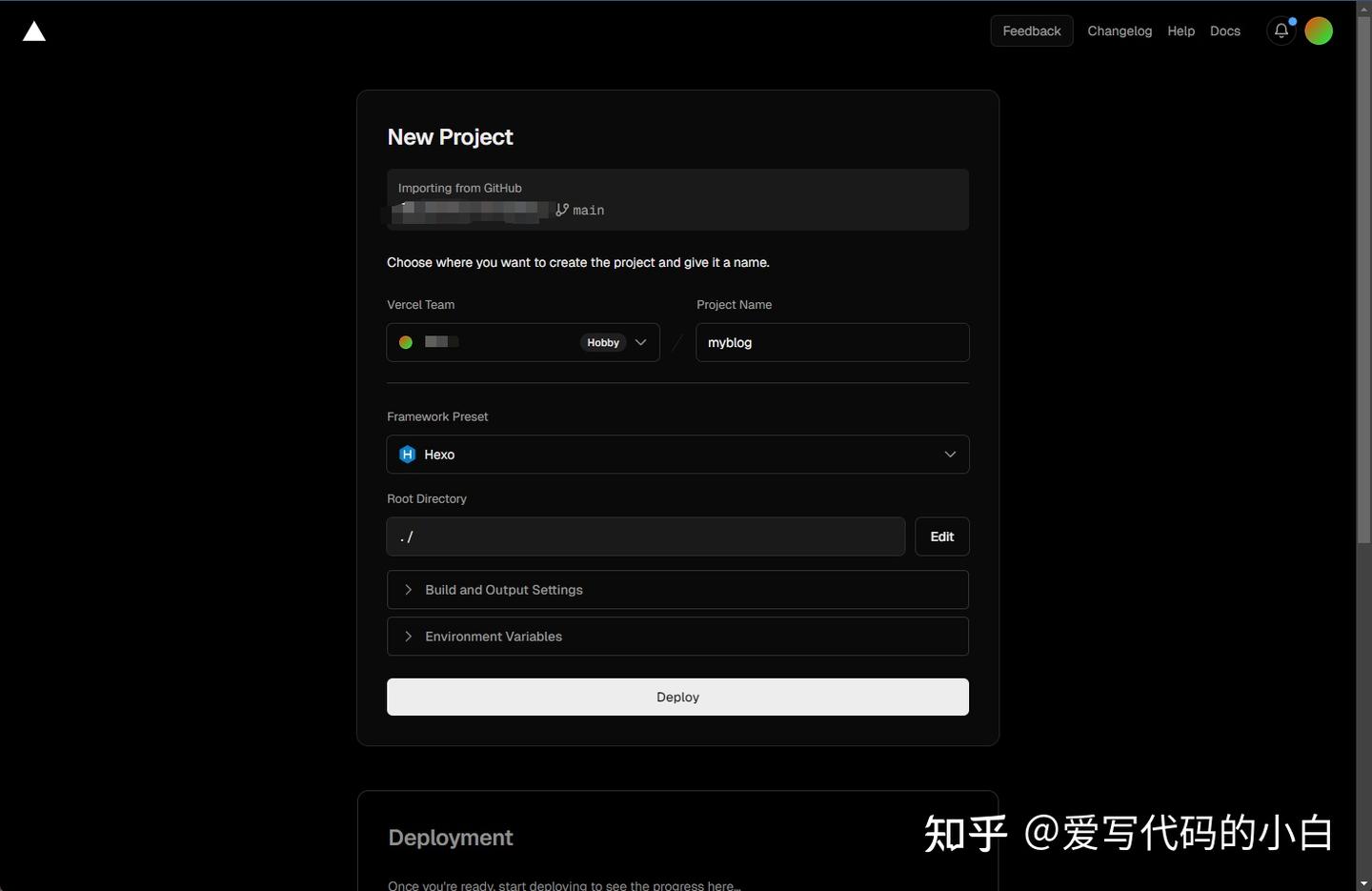Open the Vercel Team dropdown
1372x891 pixels.
click(523, 342)
